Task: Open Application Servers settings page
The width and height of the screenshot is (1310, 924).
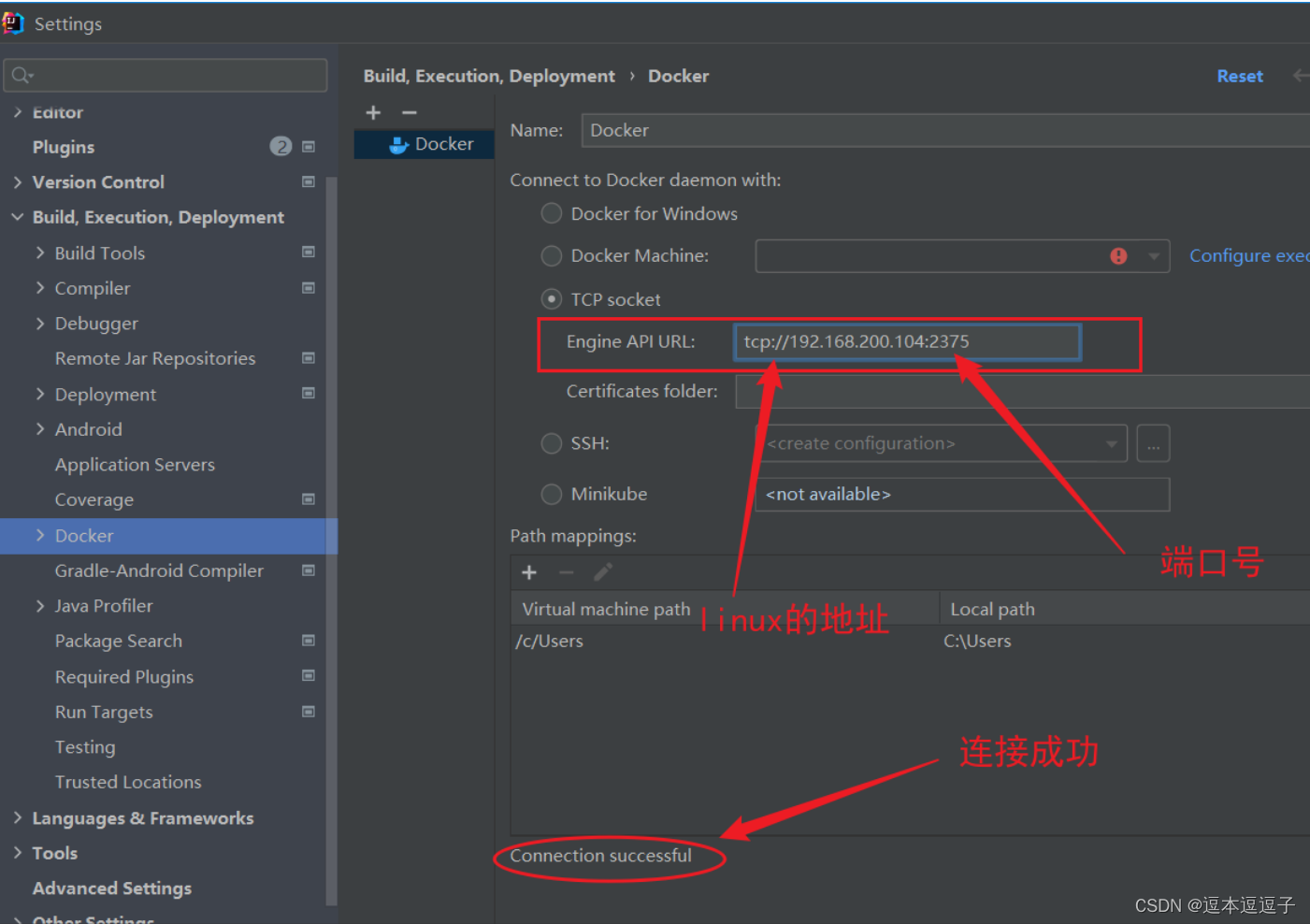Action: click(x=135, y=465)
